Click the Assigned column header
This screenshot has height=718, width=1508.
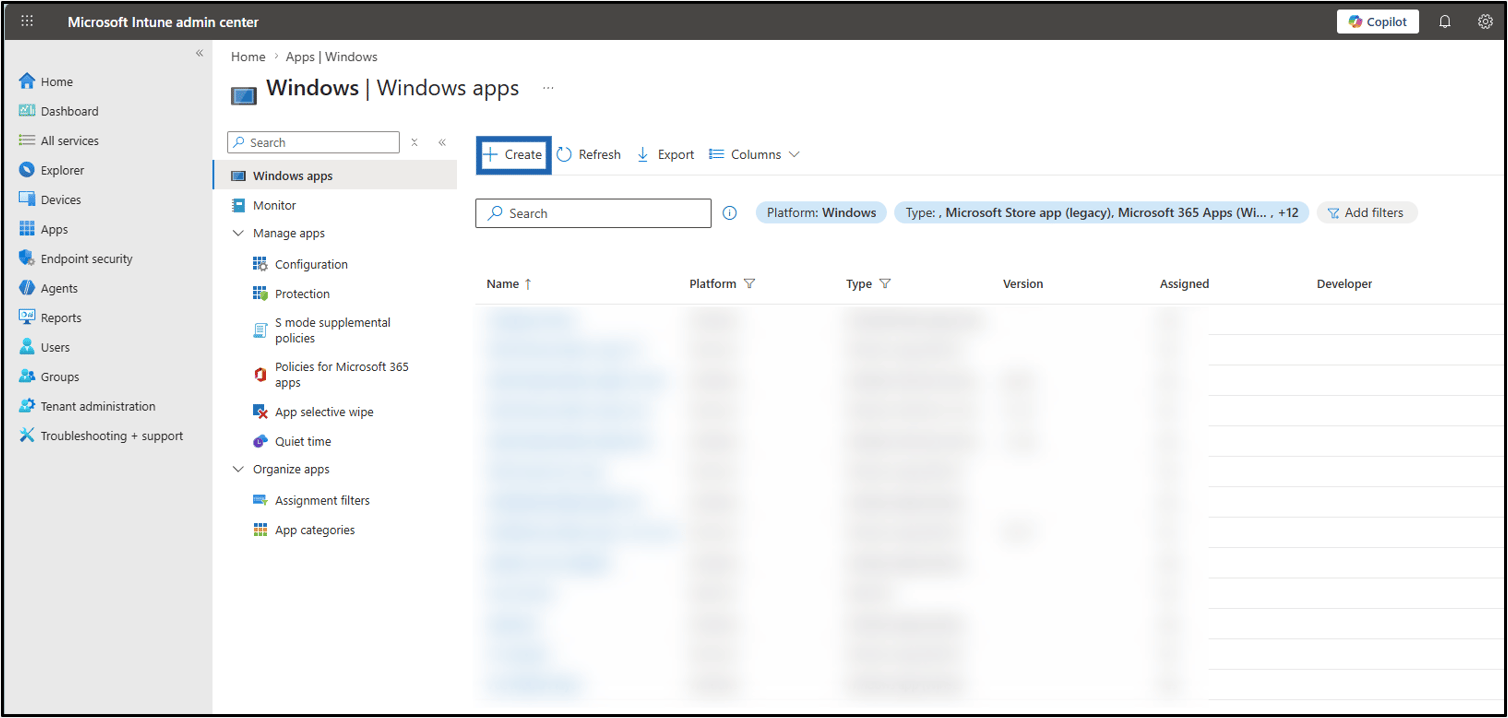pyautogui.click(x=1185, y=284)
